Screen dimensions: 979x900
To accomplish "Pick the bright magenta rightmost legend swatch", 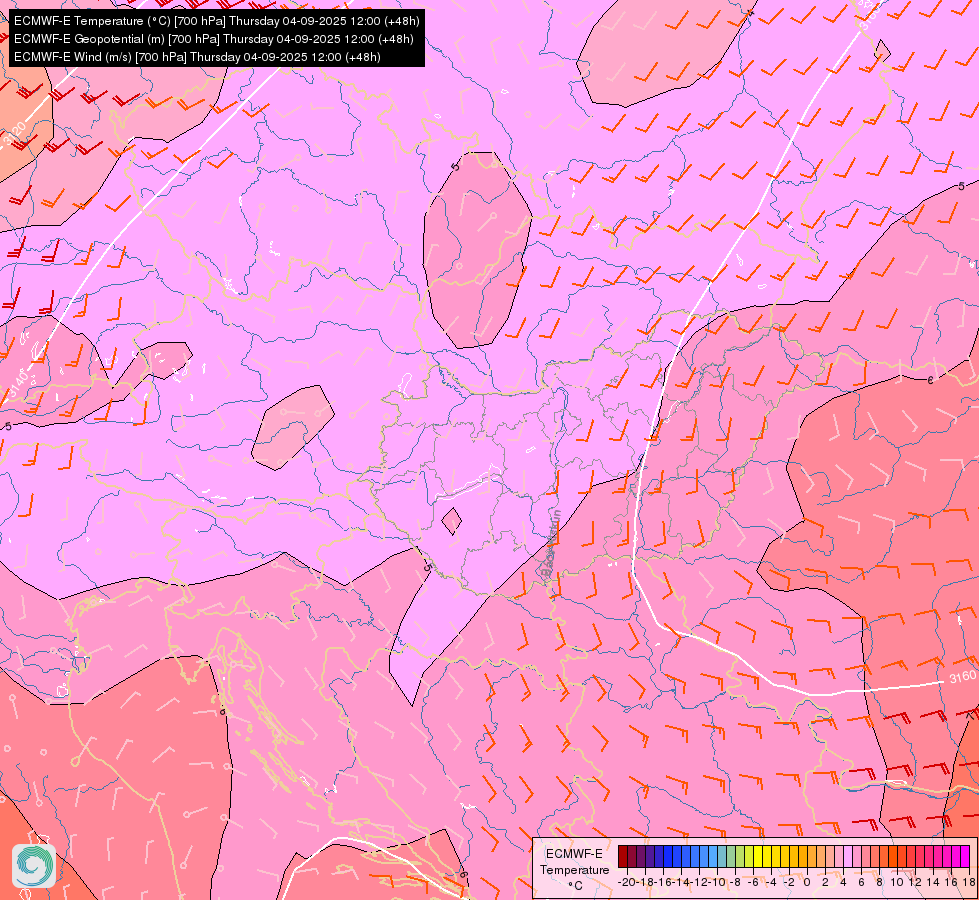I will coord(965,856).
